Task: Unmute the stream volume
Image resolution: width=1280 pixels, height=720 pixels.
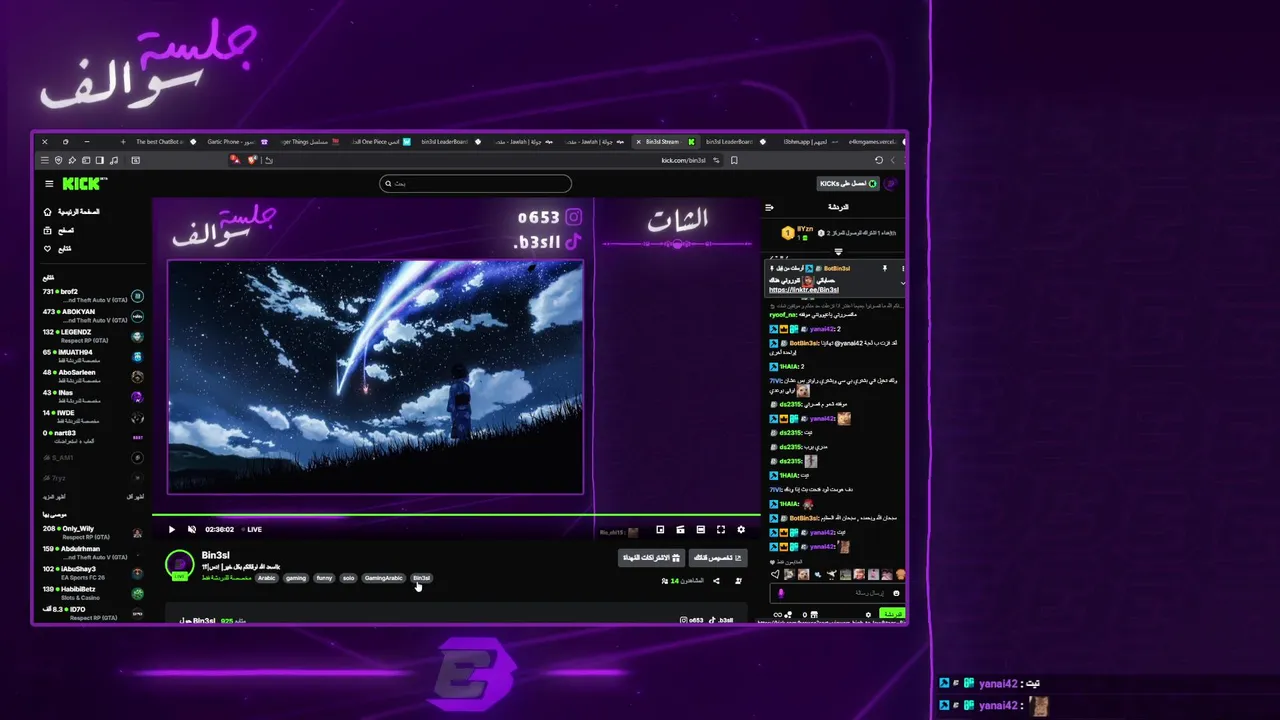Action: pyautogui.click(x=192, y=530)
